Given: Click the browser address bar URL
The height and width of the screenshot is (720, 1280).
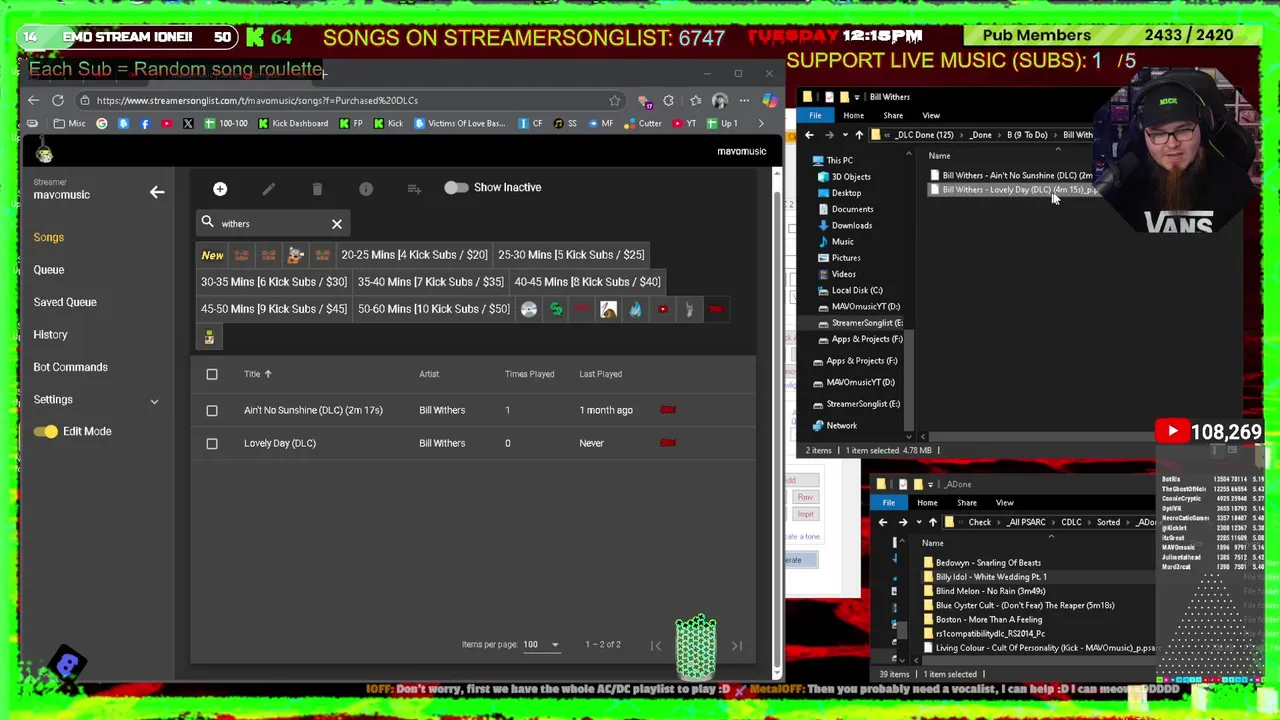Looking at the screenshot, I should pyautogui.click(x=257, y=100).
